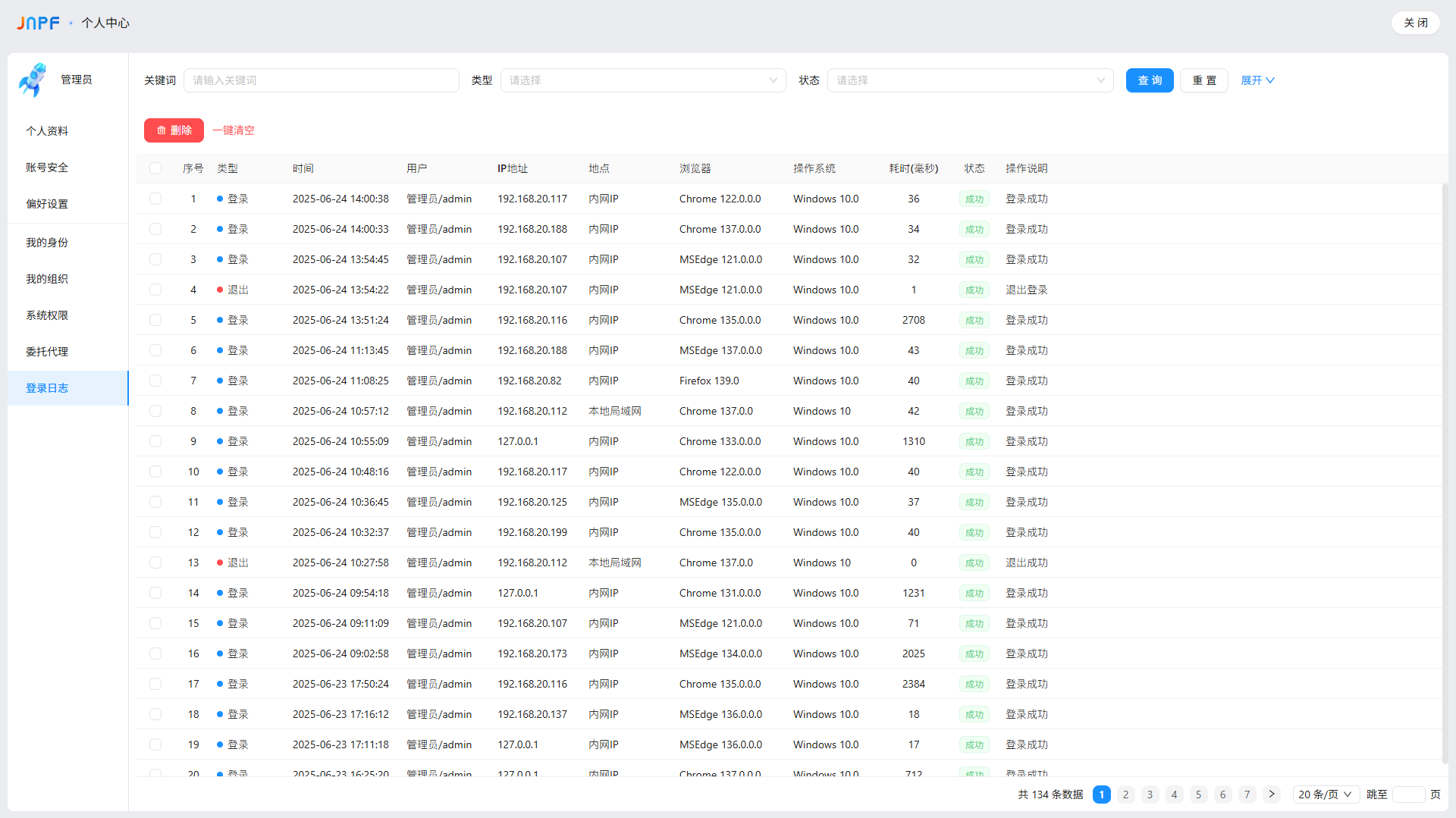Click blue 登录 dot in row 5
1456x818 pixels.
(220, 320)
